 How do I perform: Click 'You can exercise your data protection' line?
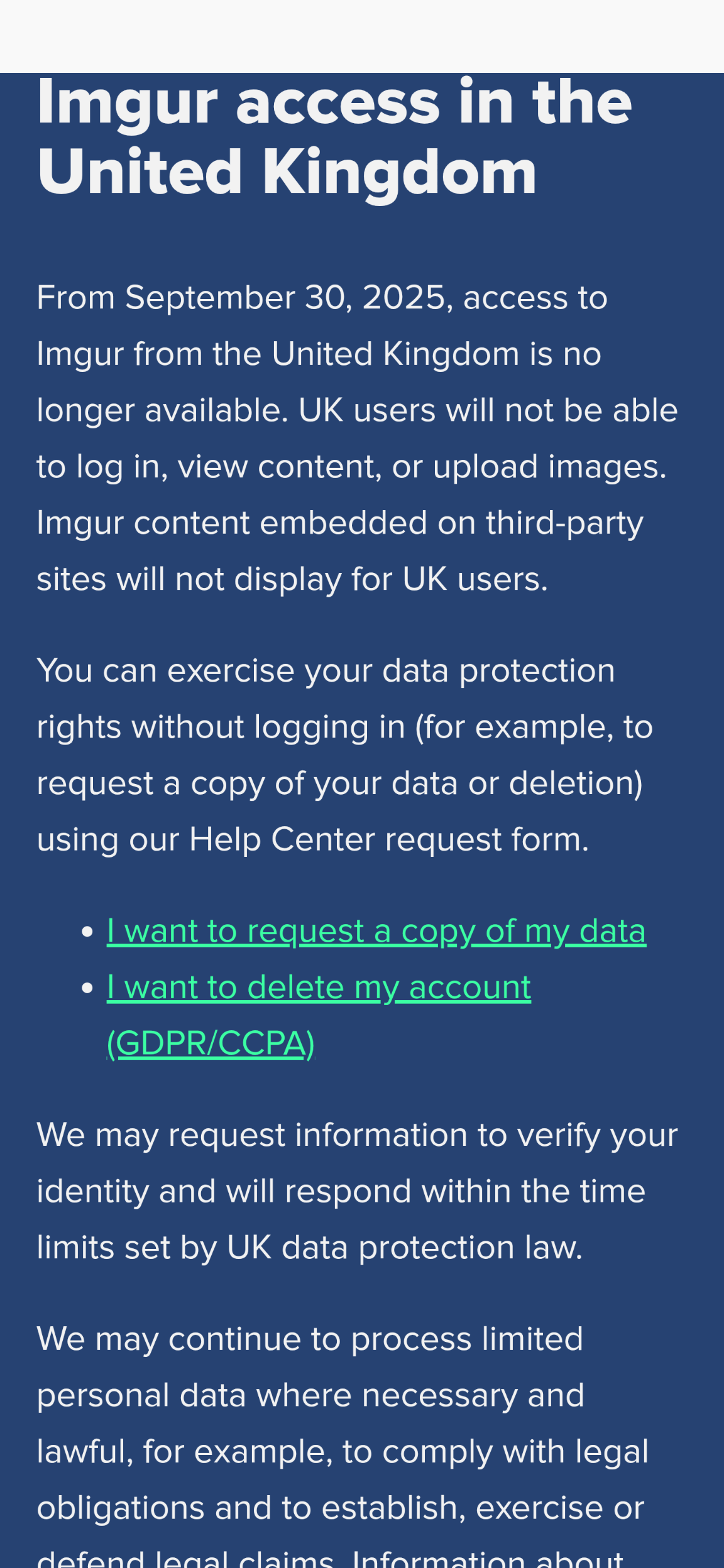[x=326, y=671]
